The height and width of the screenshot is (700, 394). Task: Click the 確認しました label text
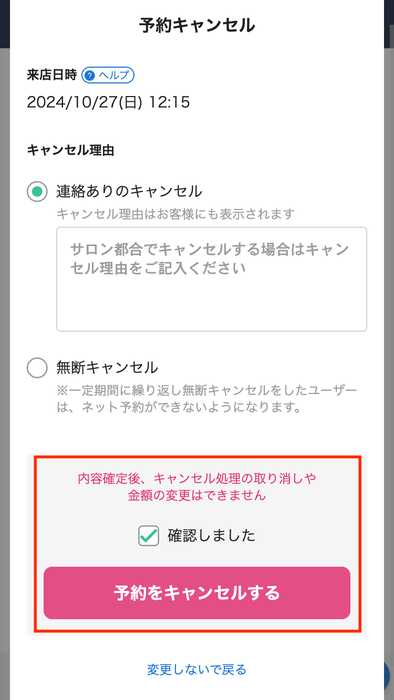212,535
